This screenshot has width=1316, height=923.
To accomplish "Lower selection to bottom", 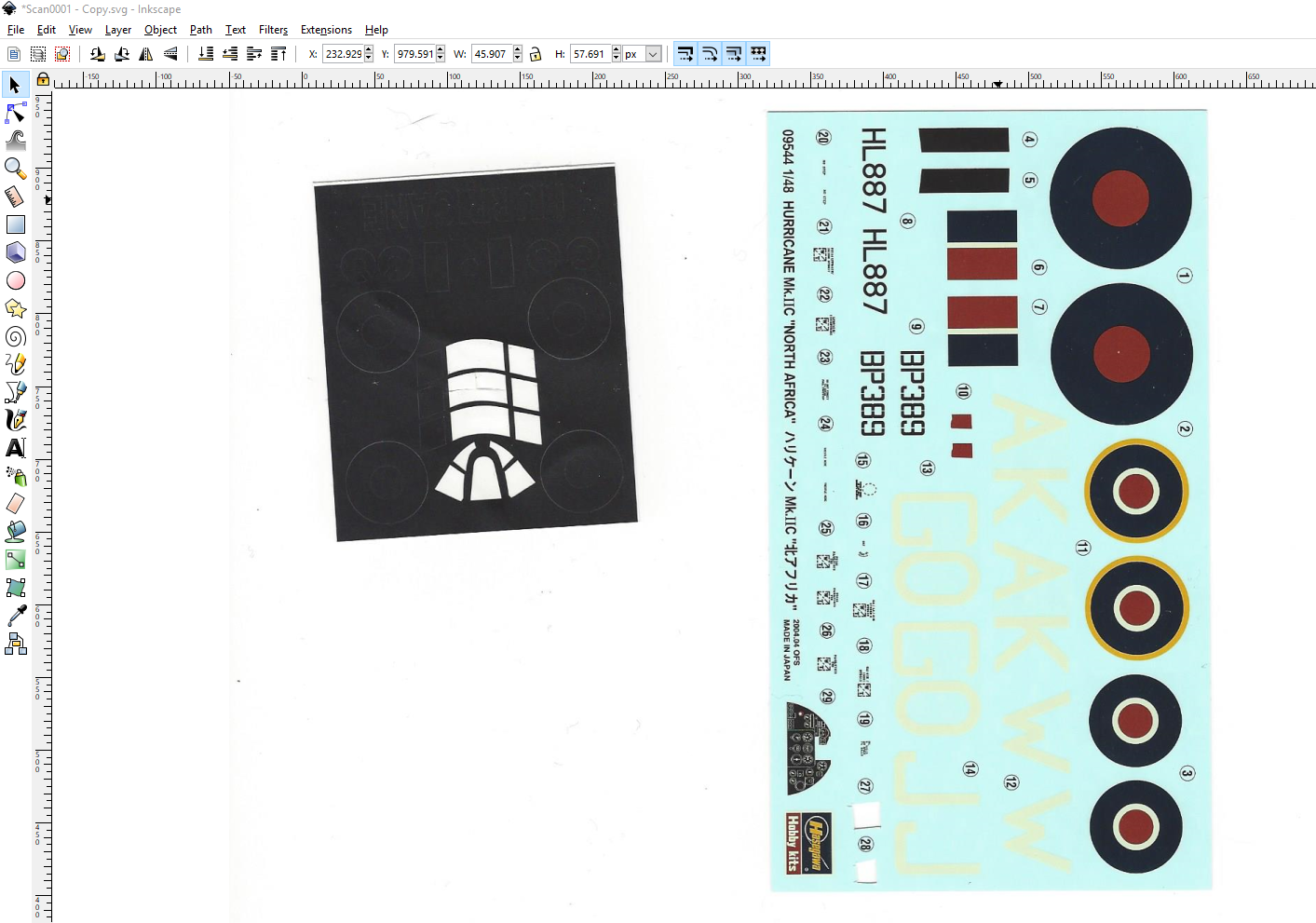I will pyautogui.click(x=206, y=54).
